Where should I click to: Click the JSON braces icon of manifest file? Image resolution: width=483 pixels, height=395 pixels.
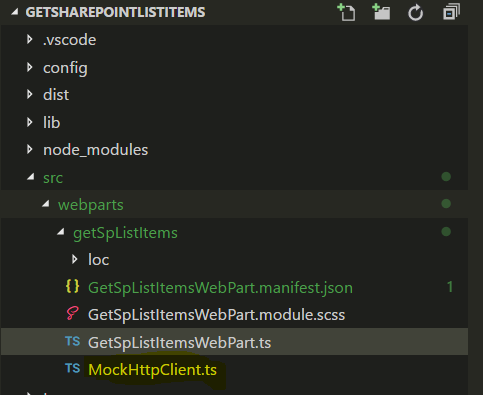pyautogui.click(x=73, y=287)
